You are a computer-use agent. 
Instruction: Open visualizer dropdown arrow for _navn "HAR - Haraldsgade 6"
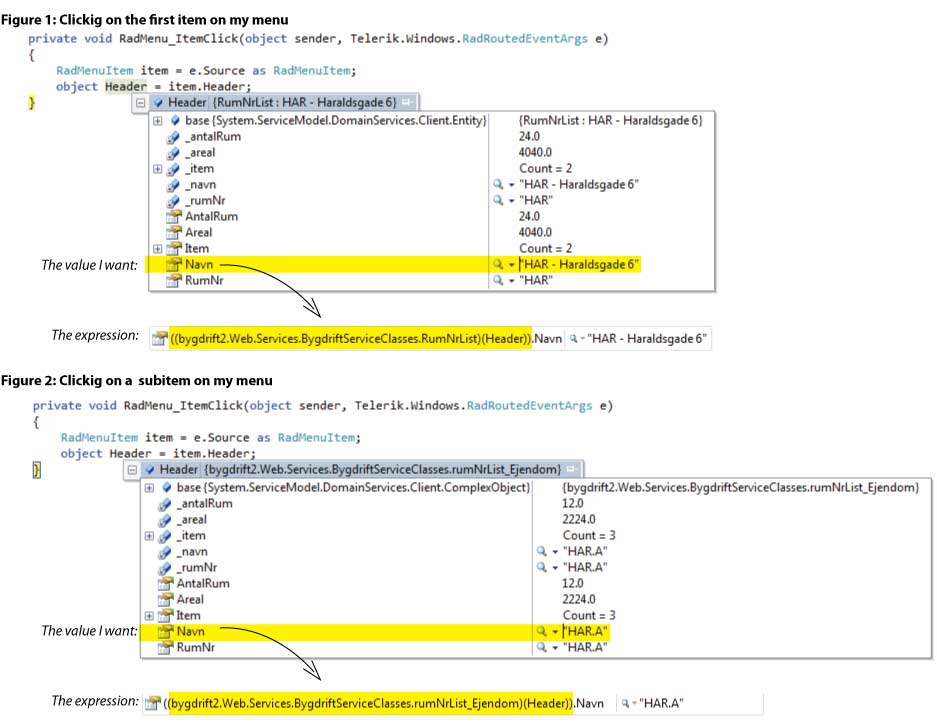click(511, 185)
